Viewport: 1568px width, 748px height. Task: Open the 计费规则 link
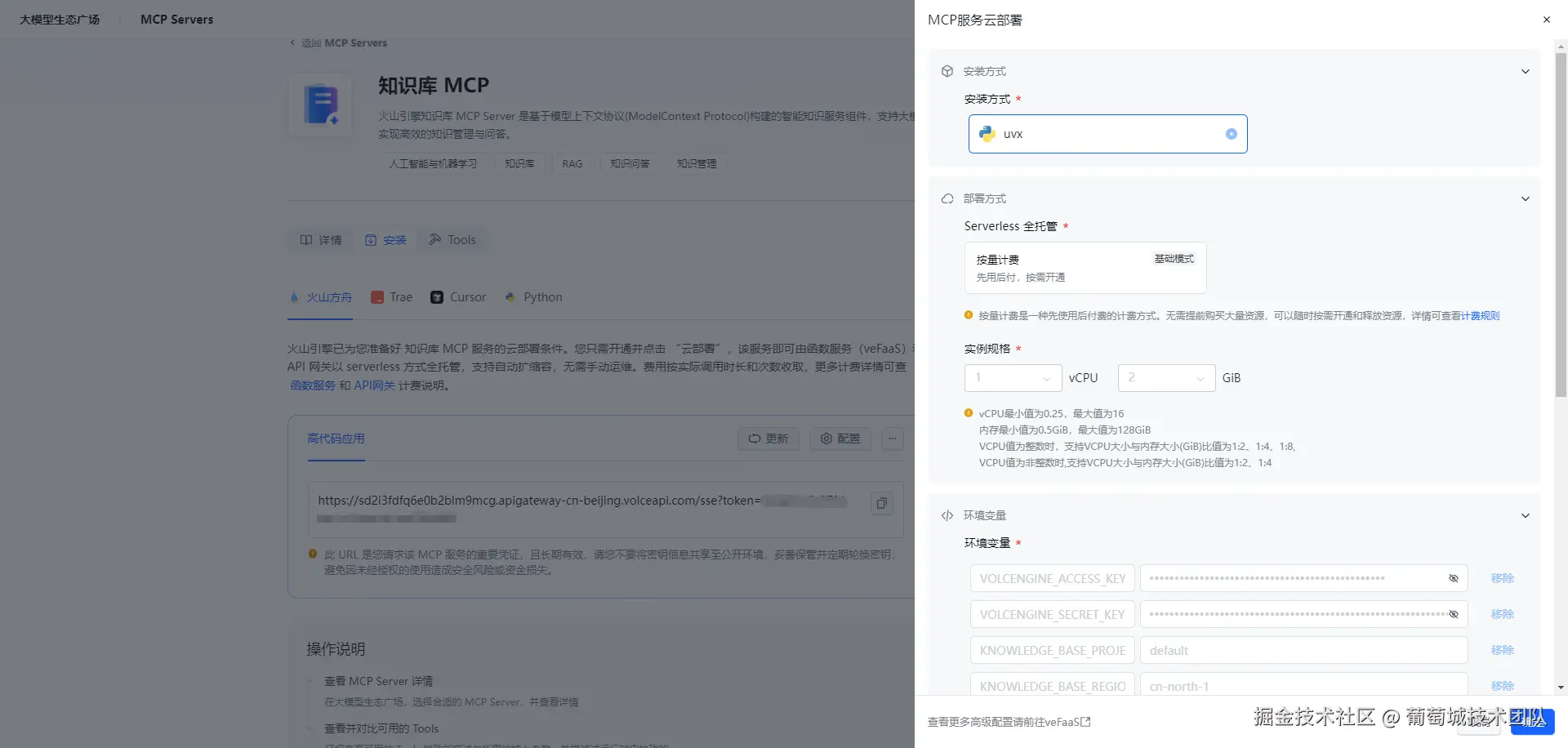point(1480,316)
